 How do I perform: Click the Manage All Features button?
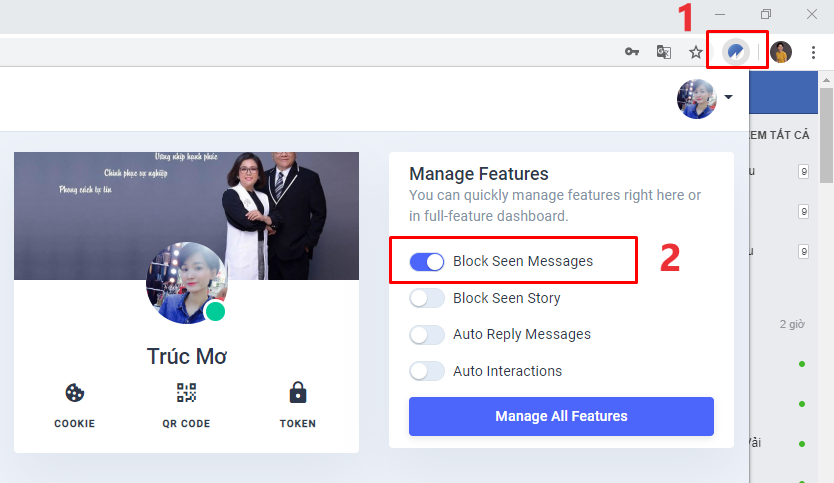click(x=561, y=416)
